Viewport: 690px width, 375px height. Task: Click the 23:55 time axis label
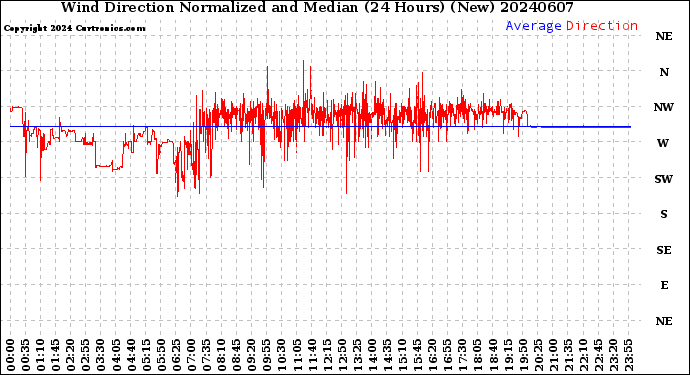pyautogui.click(x=628, y=355)
